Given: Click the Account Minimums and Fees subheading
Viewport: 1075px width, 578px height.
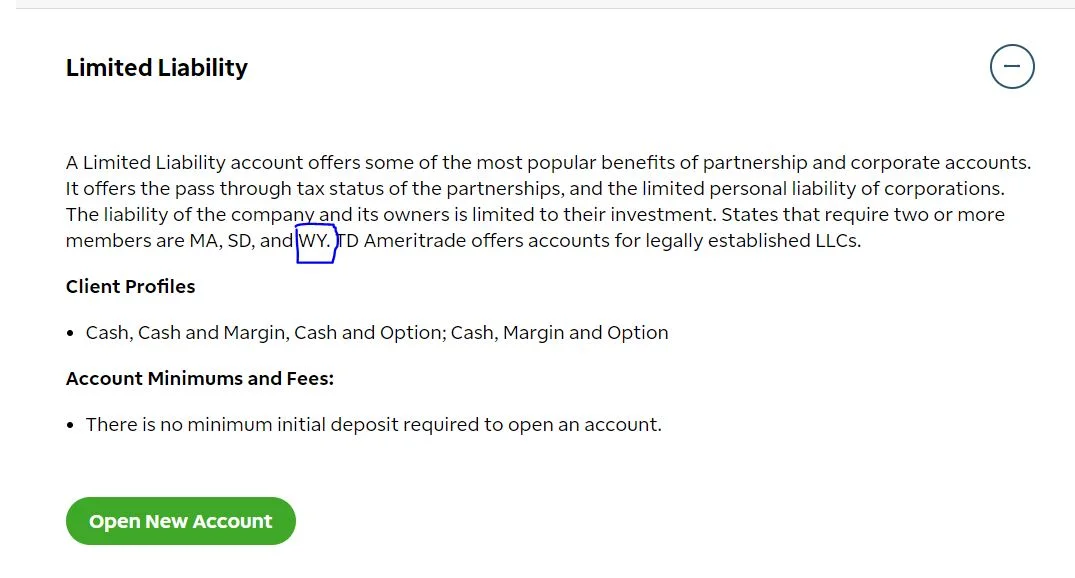Looking at the screenshot, I should tap(200, 378).
